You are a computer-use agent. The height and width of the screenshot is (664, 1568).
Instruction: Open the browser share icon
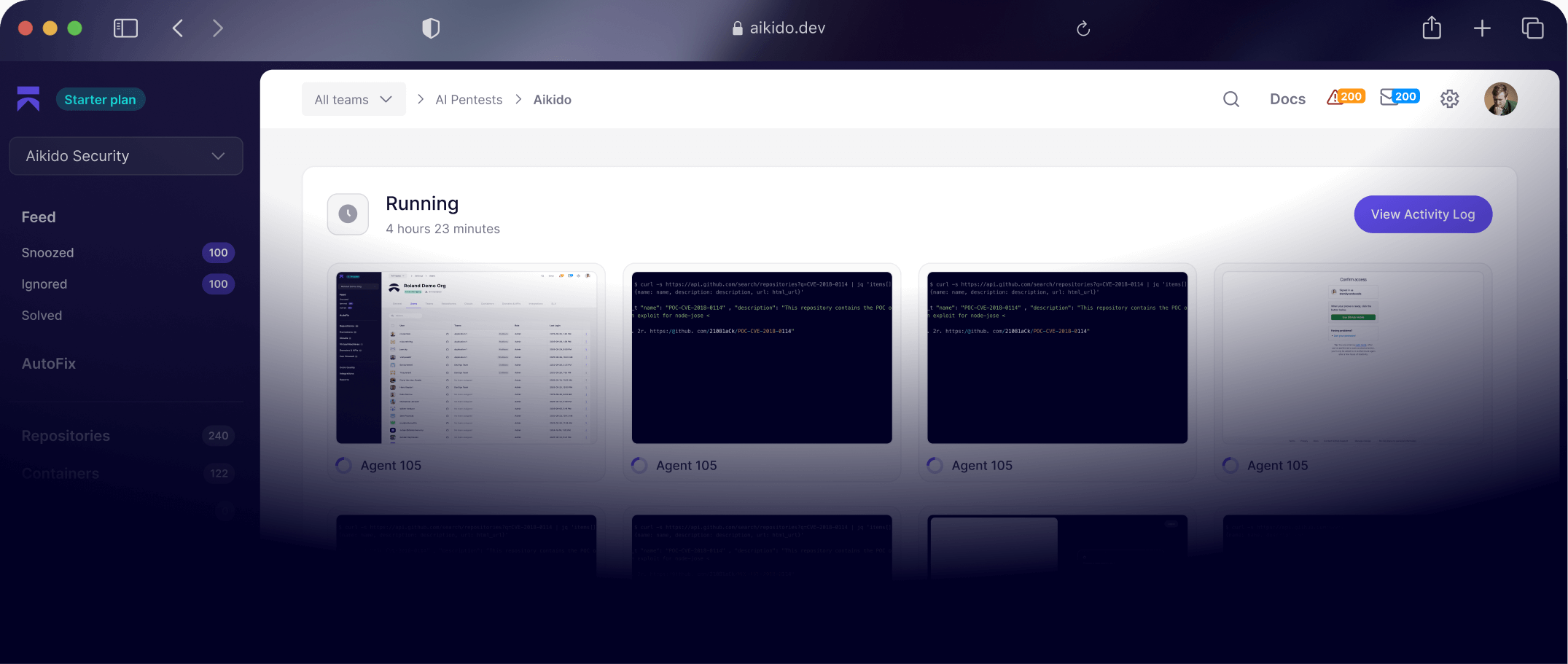pyautogui.click(x=1432, y=28)
